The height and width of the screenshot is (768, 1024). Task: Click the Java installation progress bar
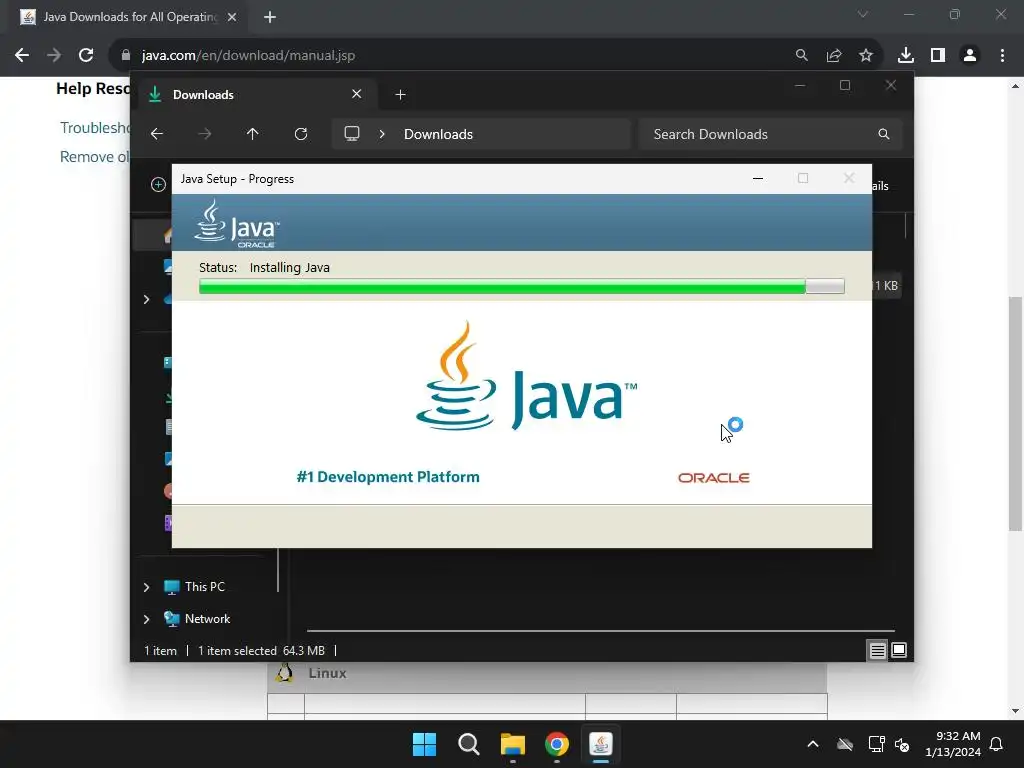pos(522,286)
